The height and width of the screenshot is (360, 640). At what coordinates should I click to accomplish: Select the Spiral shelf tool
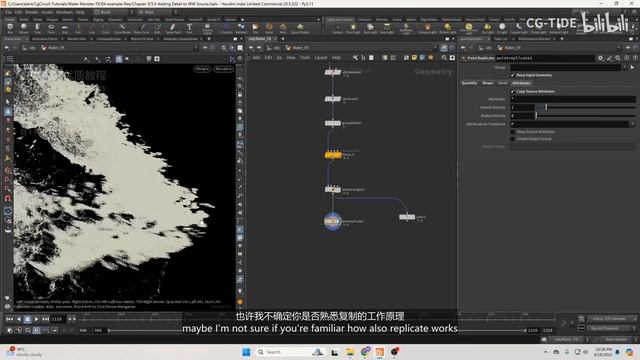click(269, 28)
